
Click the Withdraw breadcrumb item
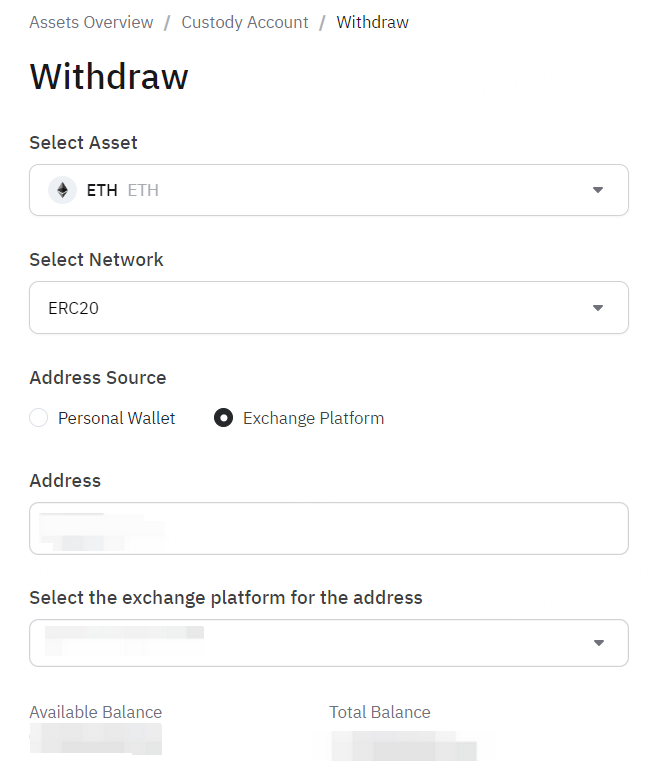point(372,22)
